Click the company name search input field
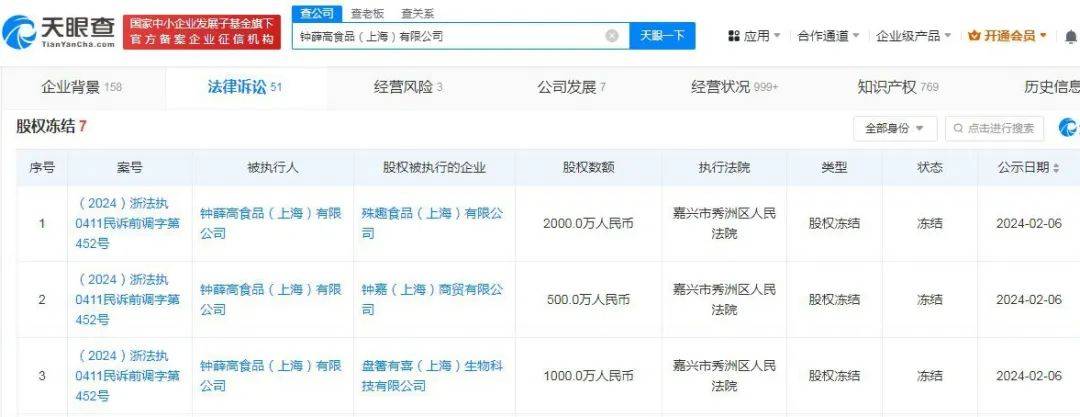This screenshot has height=417, width=1080. 450,36
